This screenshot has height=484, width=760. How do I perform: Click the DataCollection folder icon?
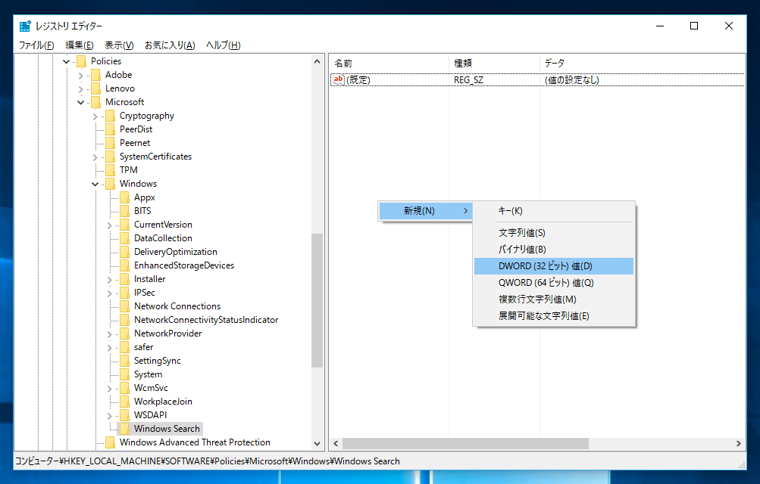pos(125,238)
